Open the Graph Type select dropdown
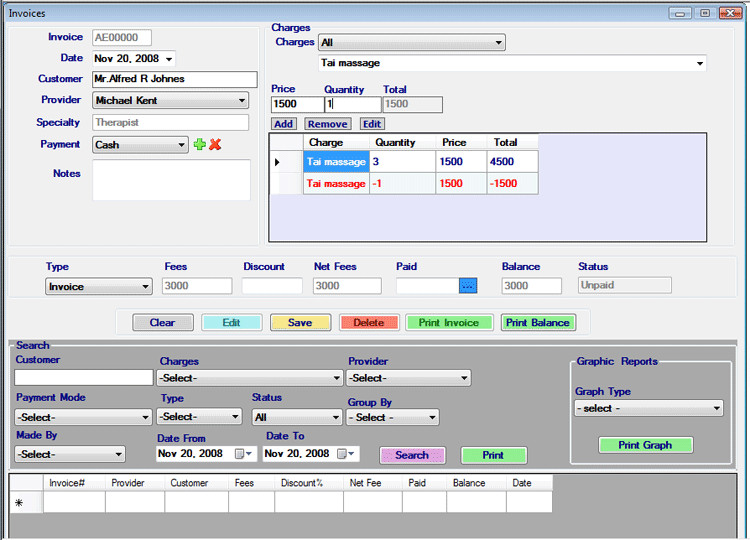 coord(649,408)
